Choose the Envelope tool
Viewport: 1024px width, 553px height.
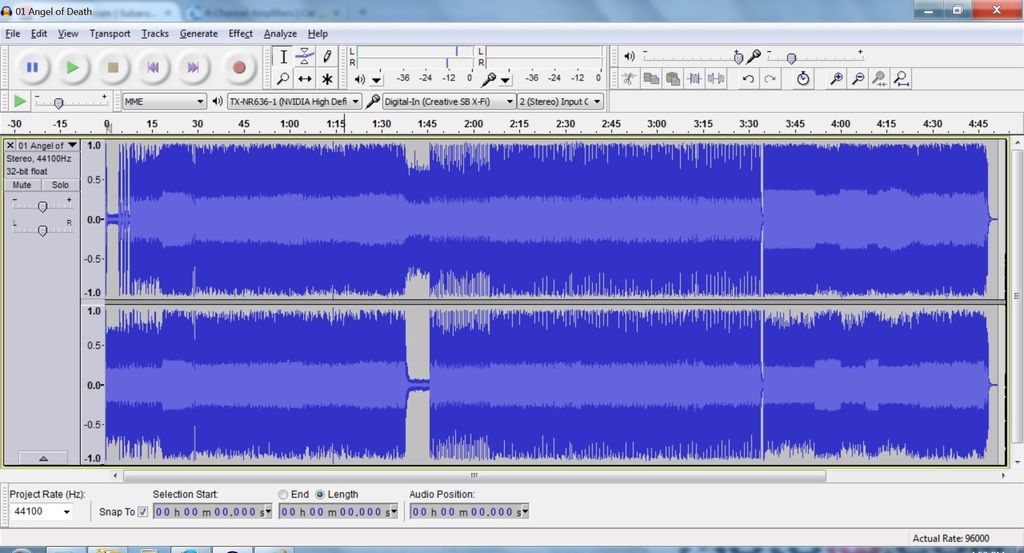coord(305,57)
